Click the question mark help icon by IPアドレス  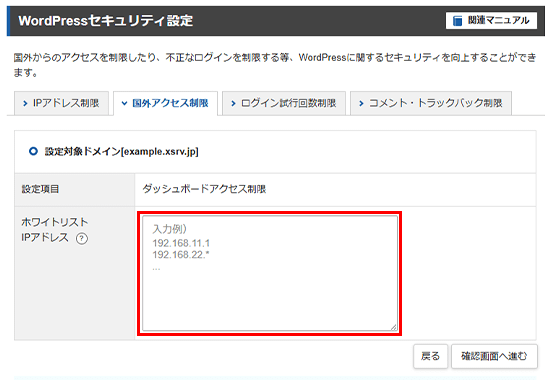(x=82, y=239)
